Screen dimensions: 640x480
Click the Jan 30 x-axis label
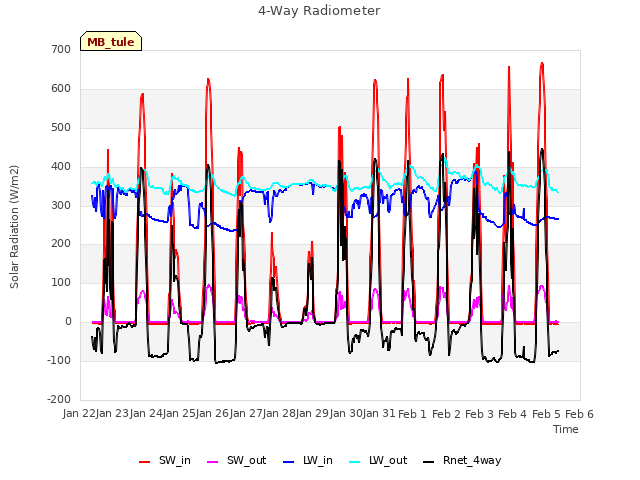click(346, 414)
